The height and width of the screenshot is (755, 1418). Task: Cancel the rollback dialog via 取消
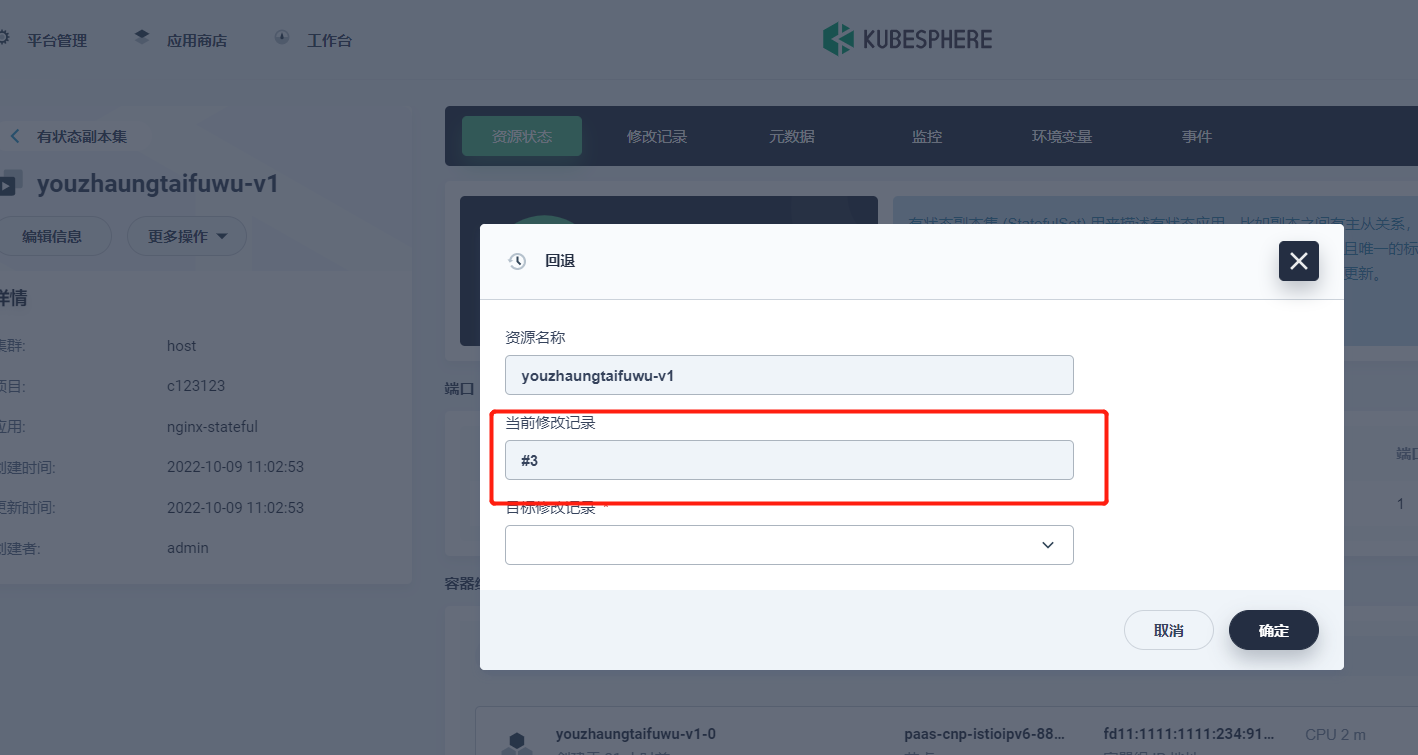tap(1168, 630)
